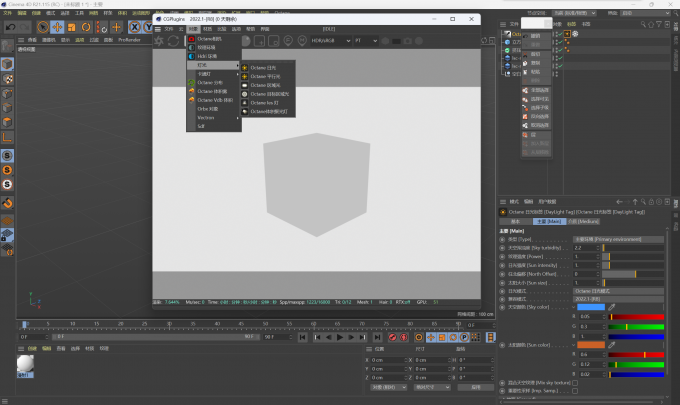680x405 pixels.
Task: Click filter funnel icon in Object Manager
Action: [x=659, y=24]
